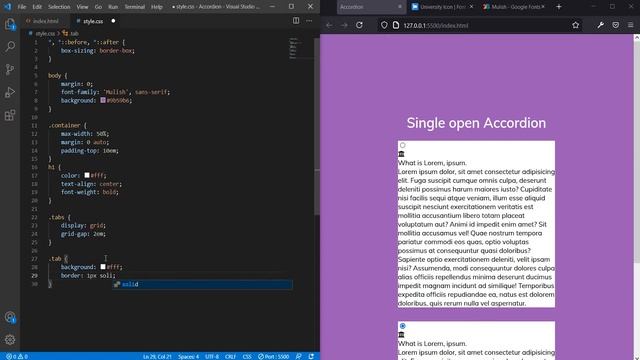Open the Accounts icon in activity bar
This screenshot has height=360, width=640.
click(10, 317)
